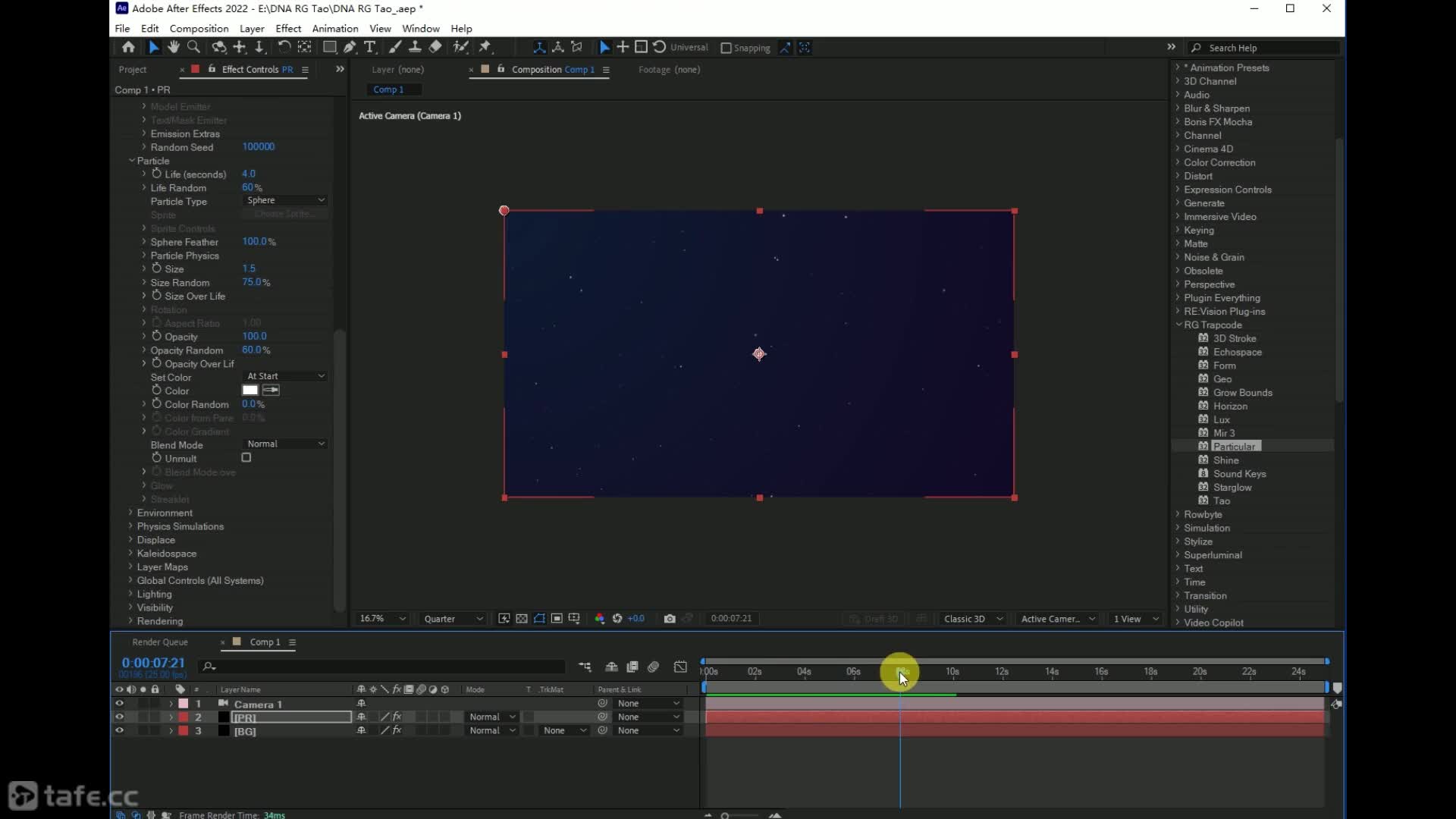
Task: Open the Layer menu
Action: pyautogui.click(x=252, y=28)
